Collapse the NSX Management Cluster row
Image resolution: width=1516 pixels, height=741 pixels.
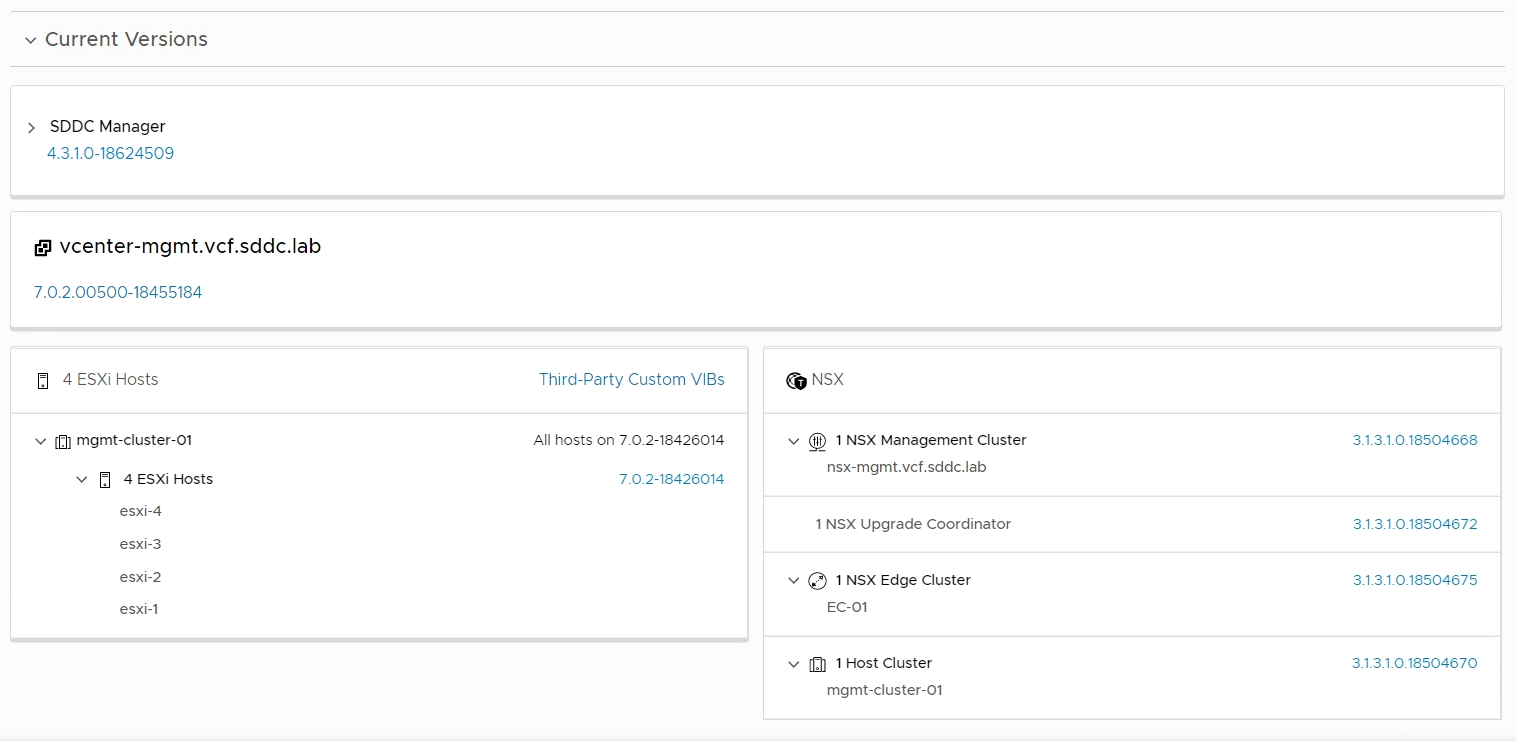click(x=794, y=441)
